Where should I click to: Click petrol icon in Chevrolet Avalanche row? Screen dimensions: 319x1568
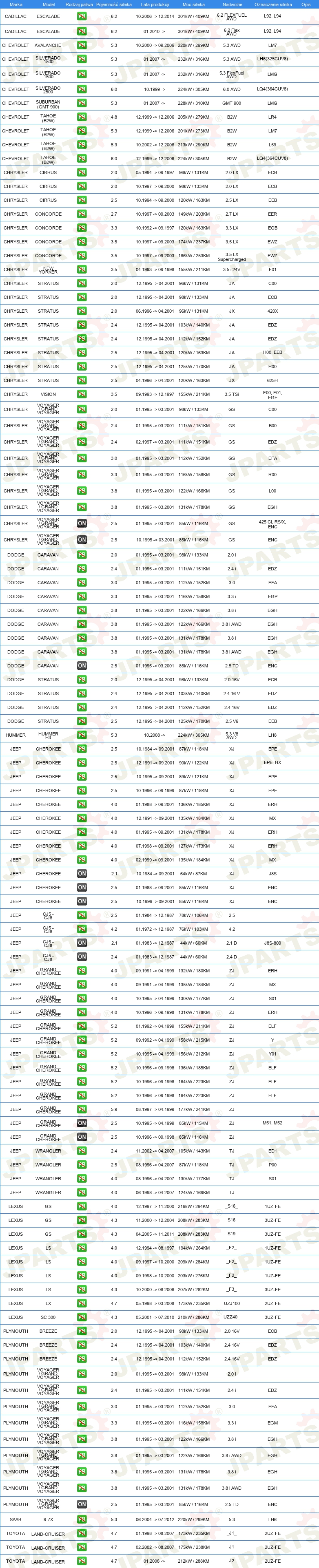[x=82, y=45]
